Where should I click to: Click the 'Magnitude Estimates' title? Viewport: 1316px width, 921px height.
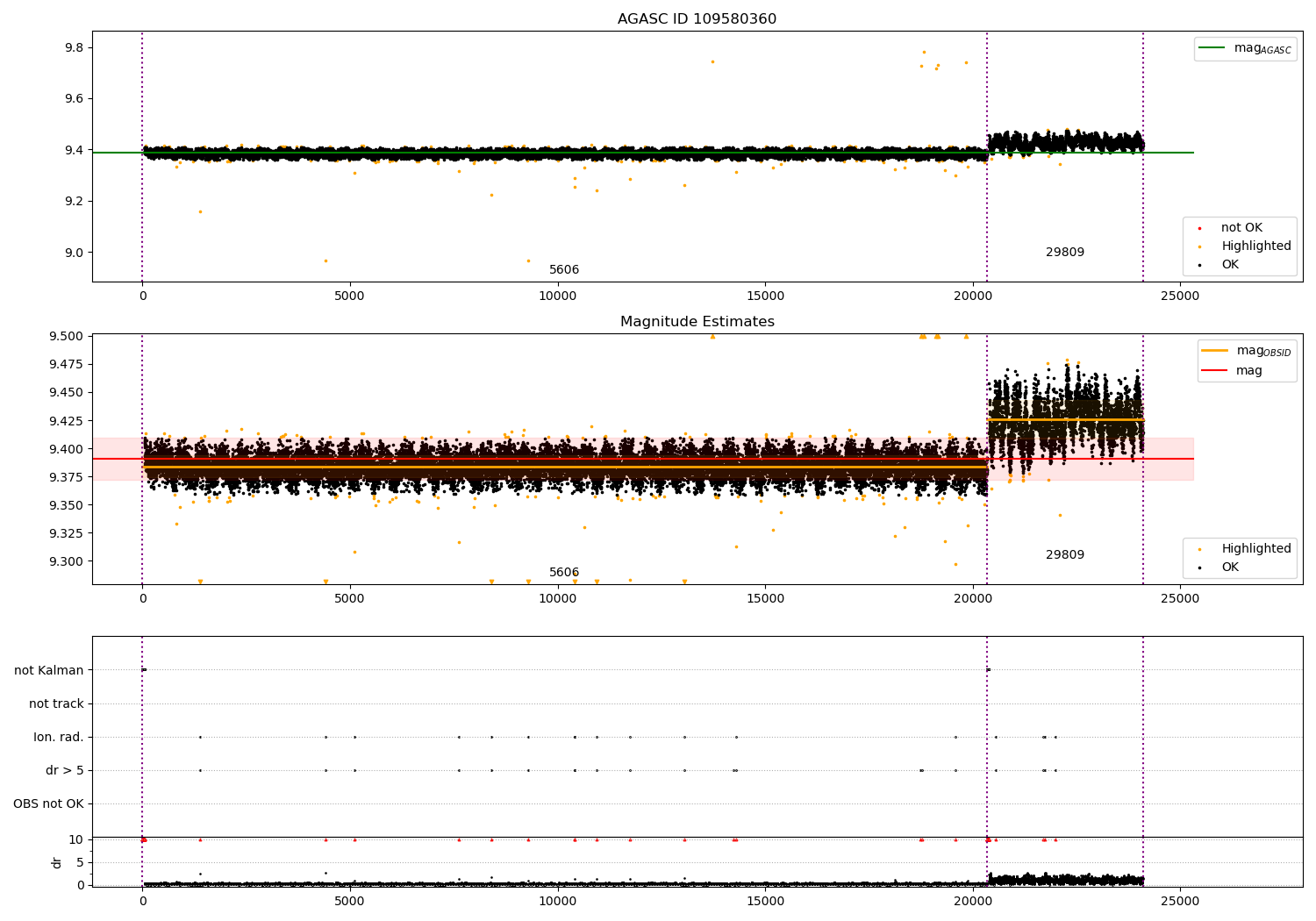697,322
